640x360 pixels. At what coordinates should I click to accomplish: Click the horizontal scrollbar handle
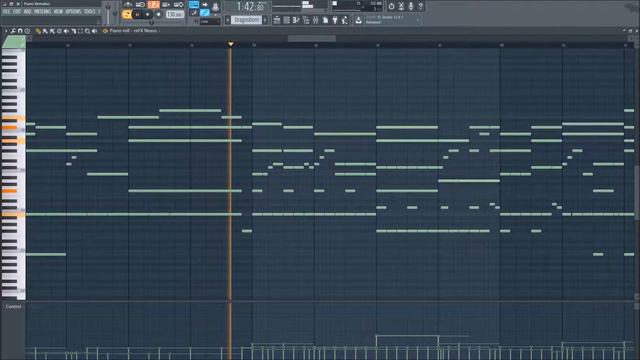point(312,38)
